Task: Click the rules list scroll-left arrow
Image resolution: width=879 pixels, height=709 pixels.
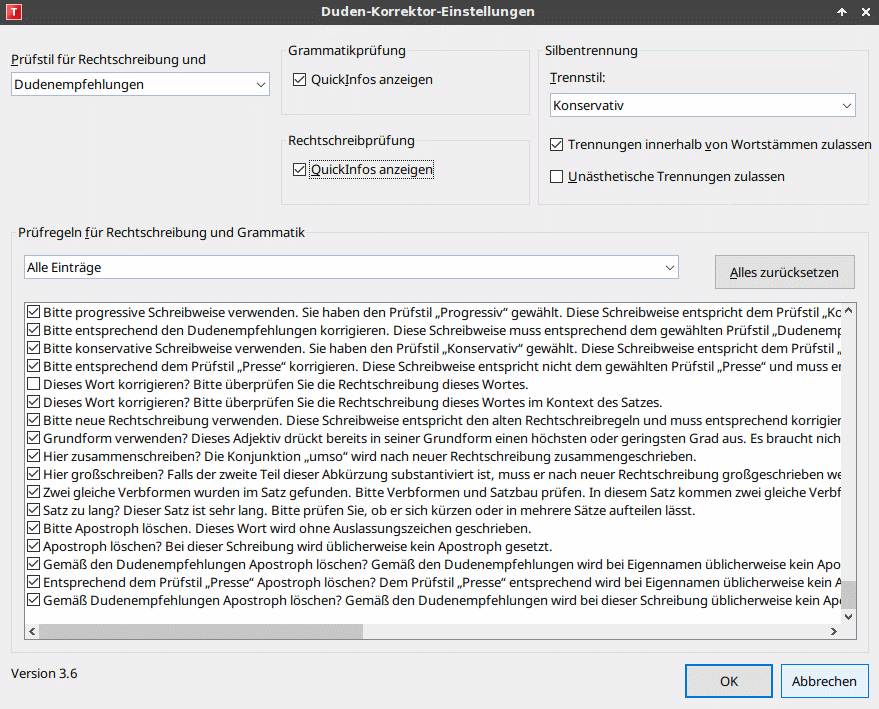Action: tap(32, 632)
